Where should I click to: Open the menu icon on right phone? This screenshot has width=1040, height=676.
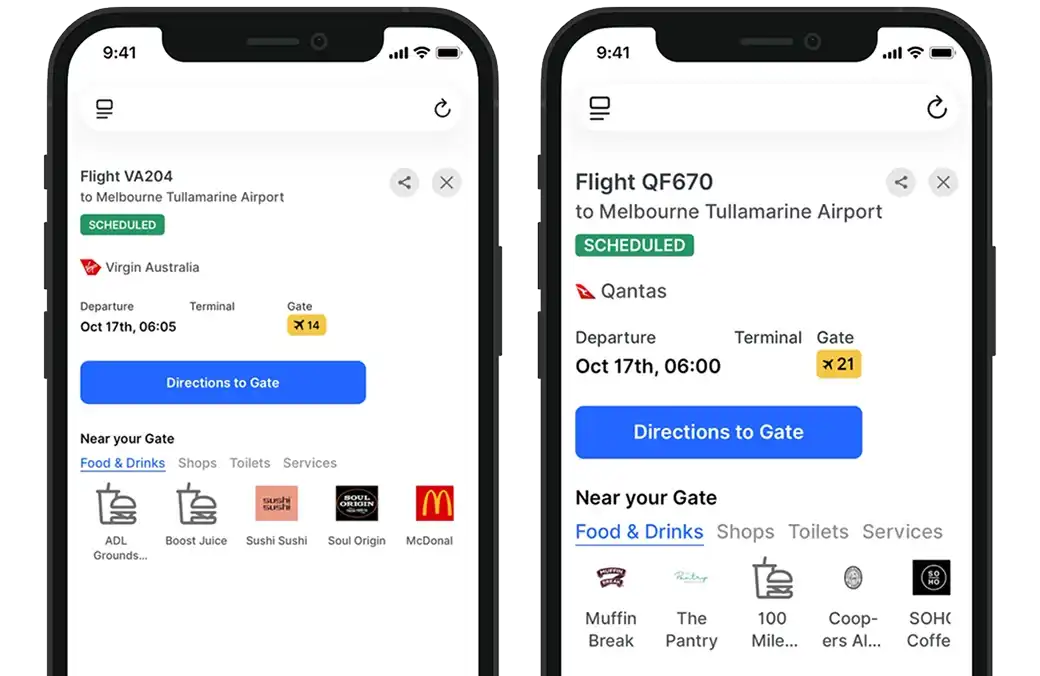tap(600, 108)
